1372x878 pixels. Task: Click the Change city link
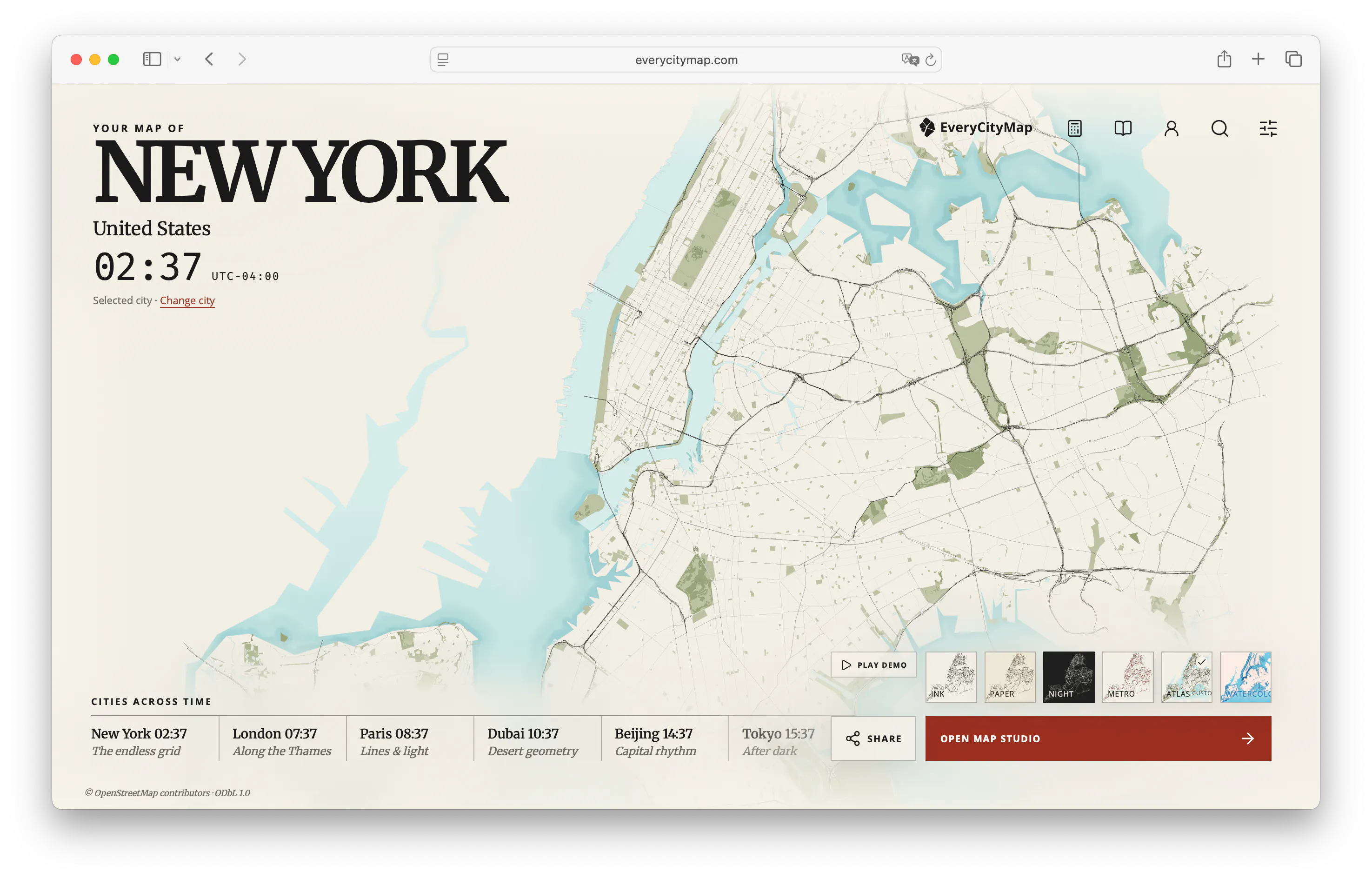coord(187,300)
